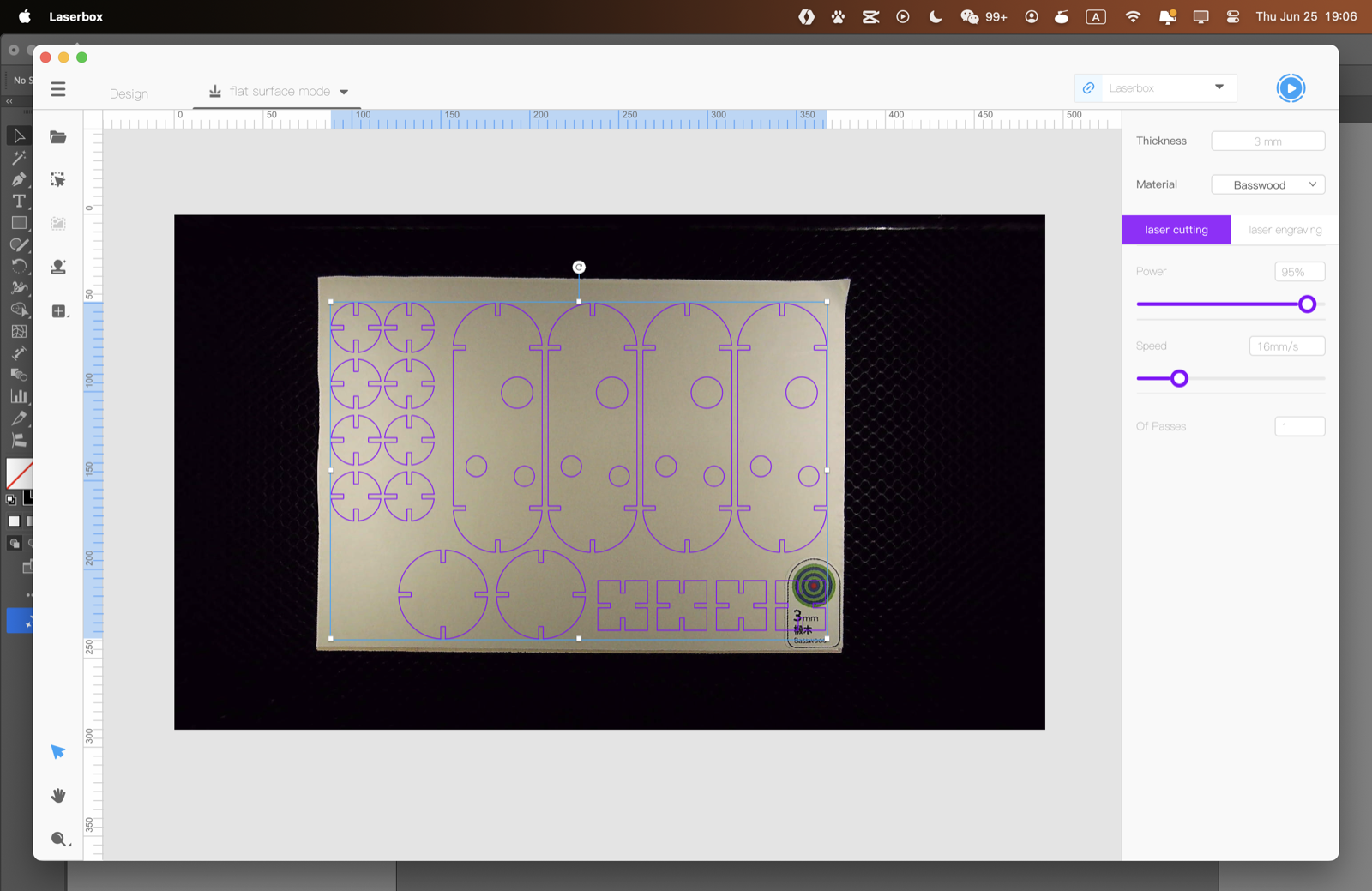Open the Laserbox menu in menu bar
This screenshot has width=1372, height=891.
[x=75, y=16]
